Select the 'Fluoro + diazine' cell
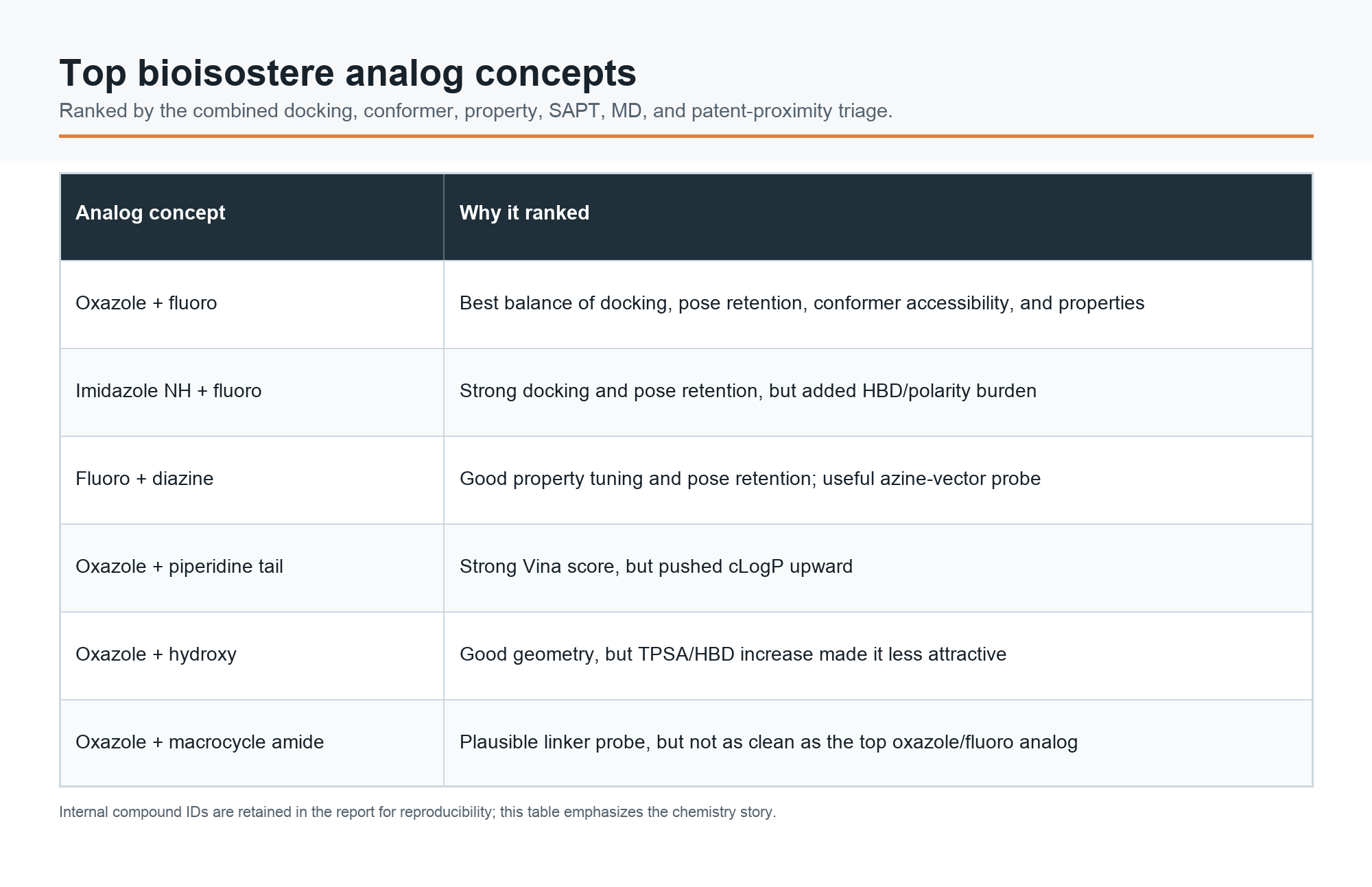This screenshot has width=1372, height=887. [x=252, y=480]
